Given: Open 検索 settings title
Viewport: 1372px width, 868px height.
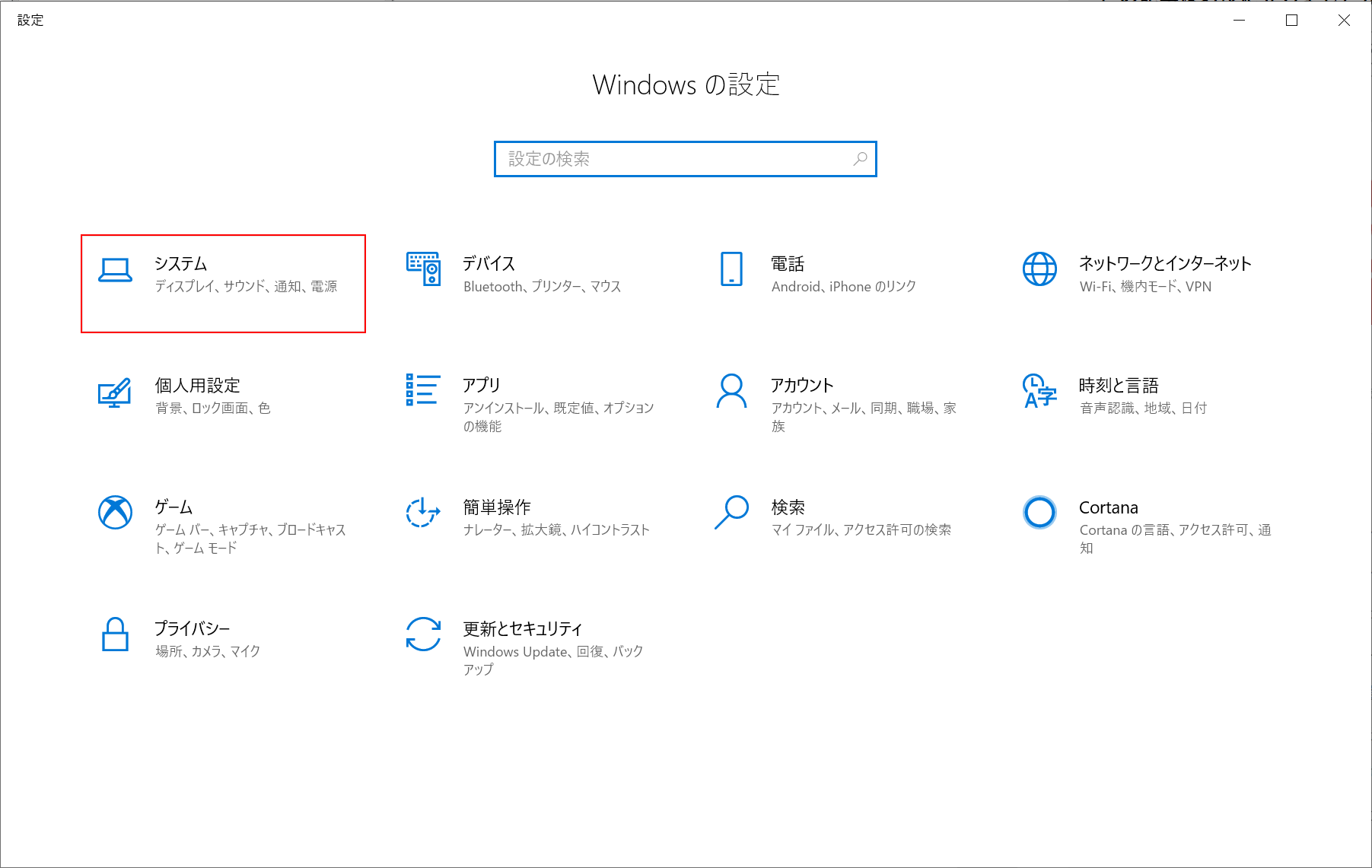Looking at the screenshot, I should click(788, 507).
